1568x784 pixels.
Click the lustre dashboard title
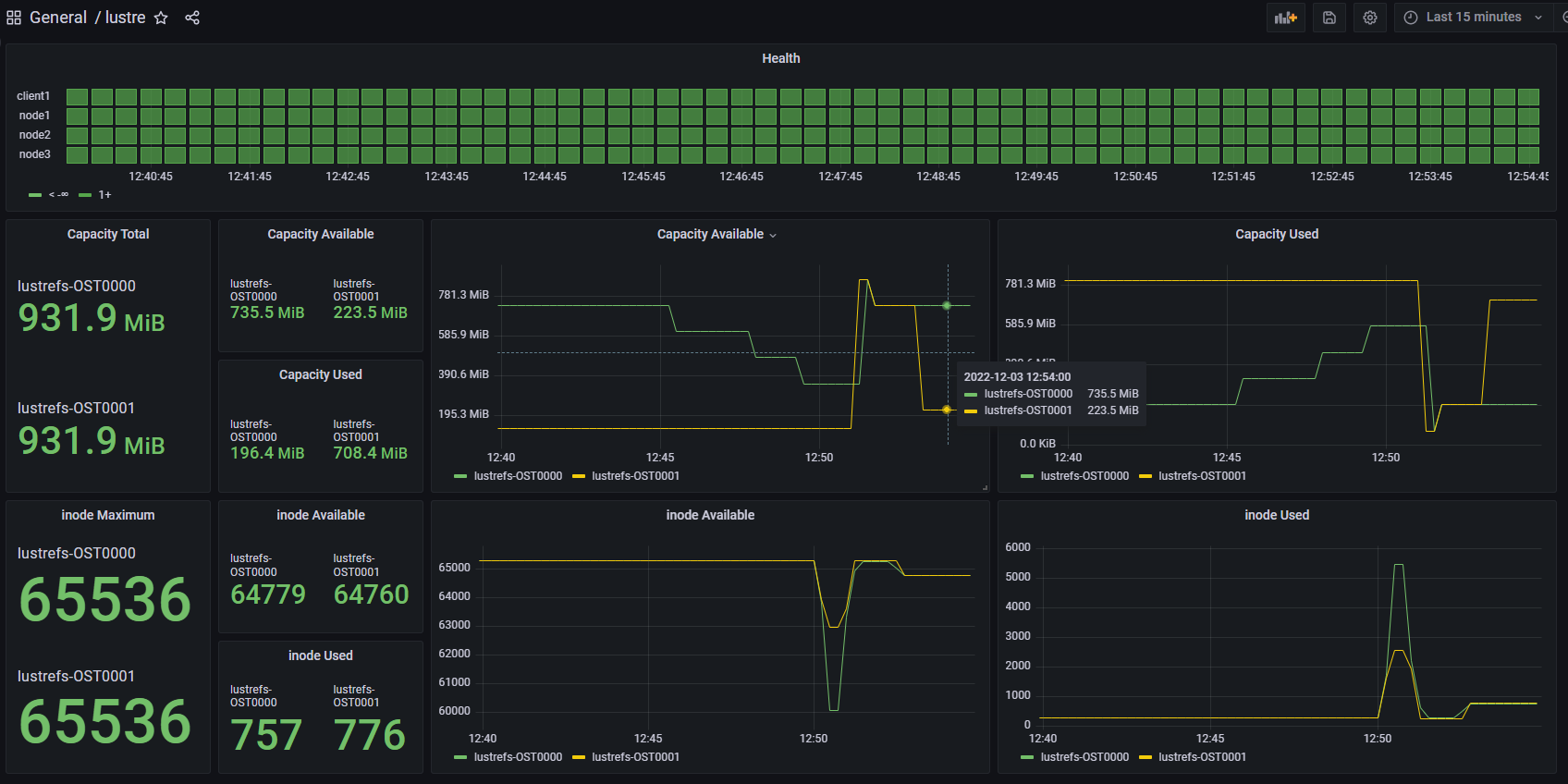coord(126,18)
